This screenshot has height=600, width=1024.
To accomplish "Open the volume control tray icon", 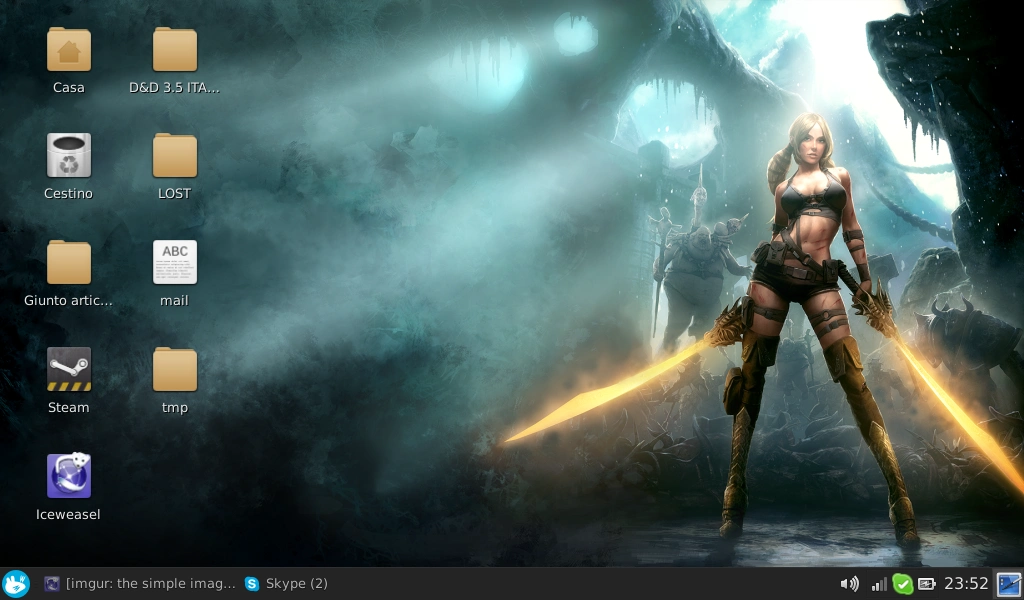I will 849,584.
